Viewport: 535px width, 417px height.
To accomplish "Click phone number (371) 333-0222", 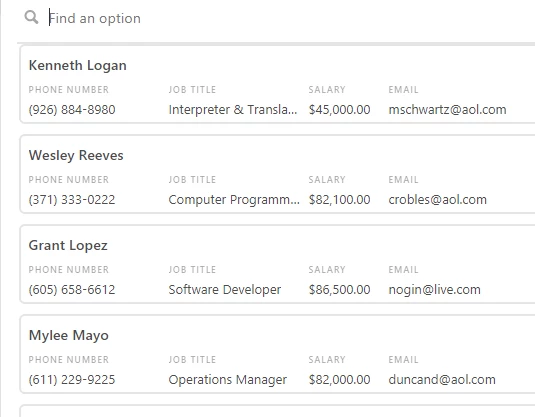I will [x=72, y=200].
